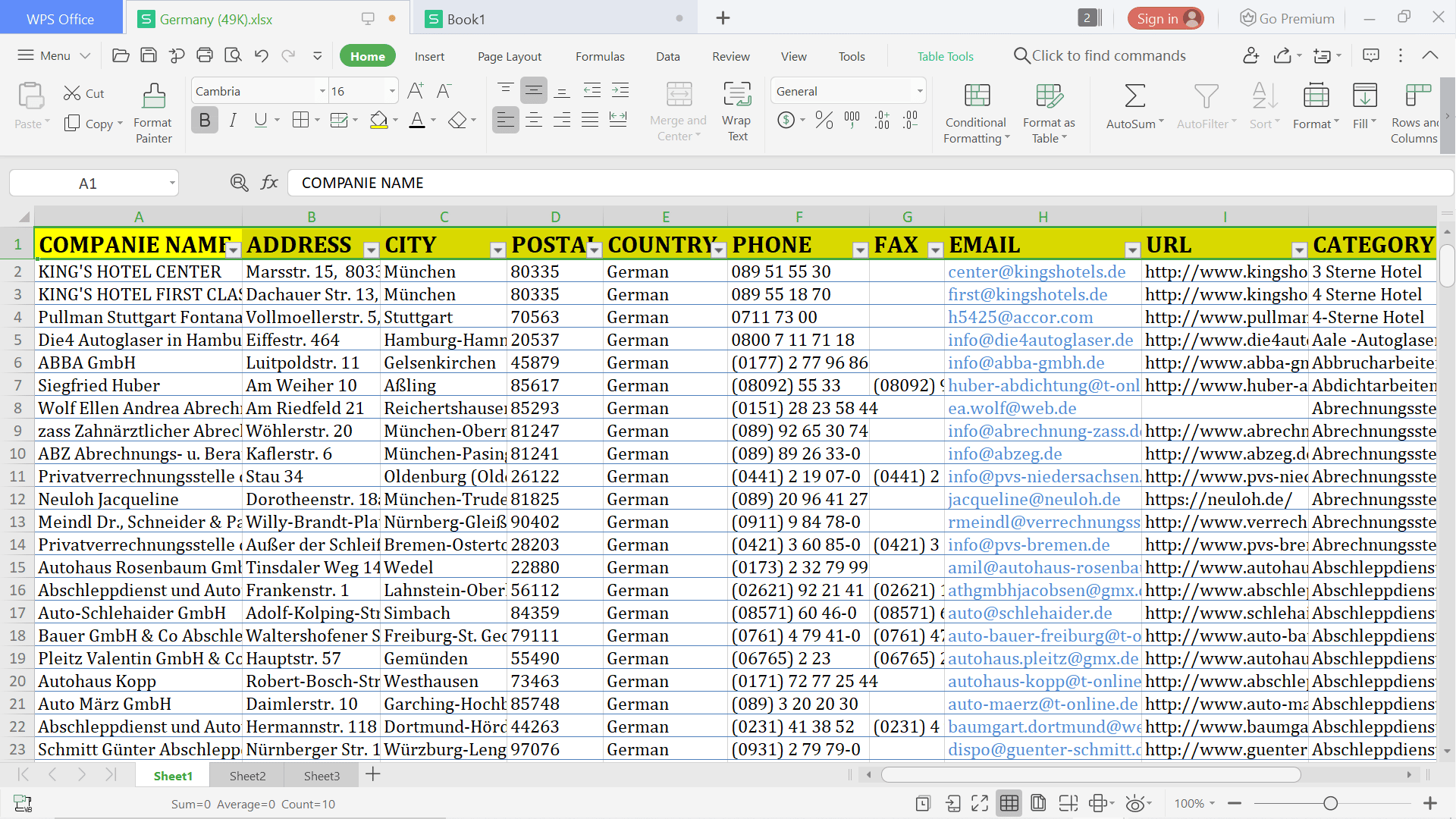Toggle Italic formatting
This screenshot has height=819, width=1456.
click(233, 120)
